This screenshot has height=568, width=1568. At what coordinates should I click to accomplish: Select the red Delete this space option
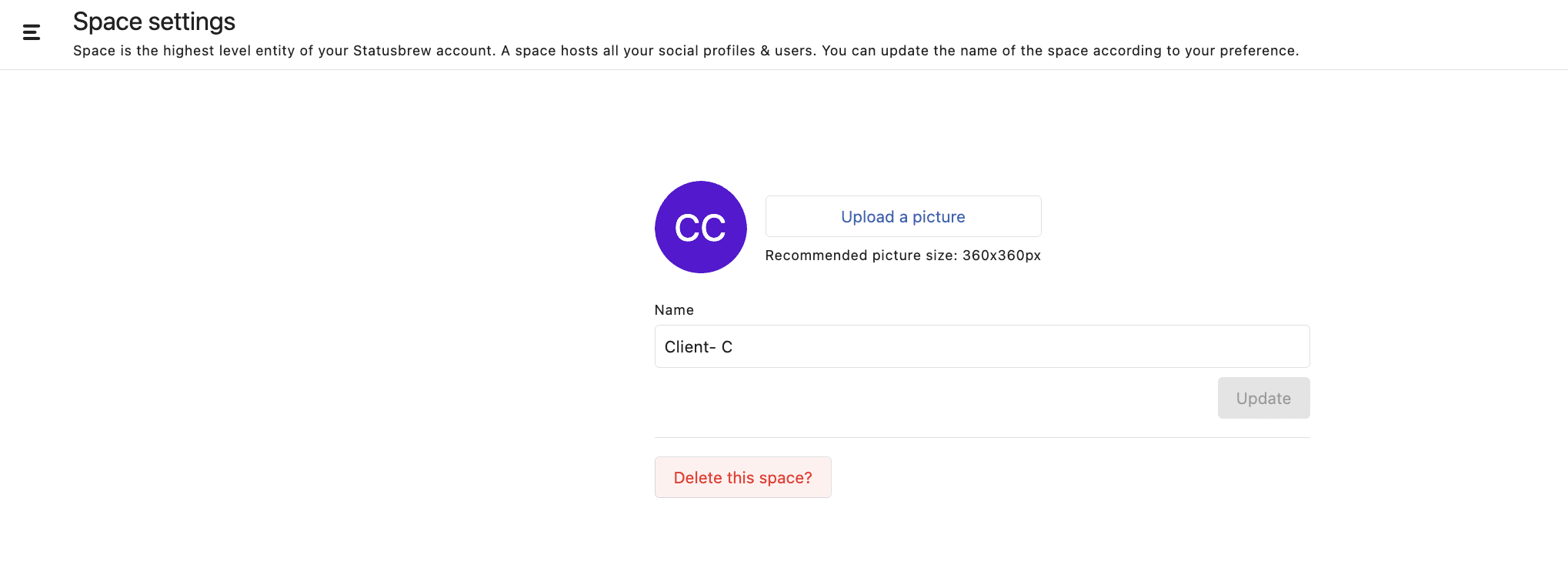742,477
